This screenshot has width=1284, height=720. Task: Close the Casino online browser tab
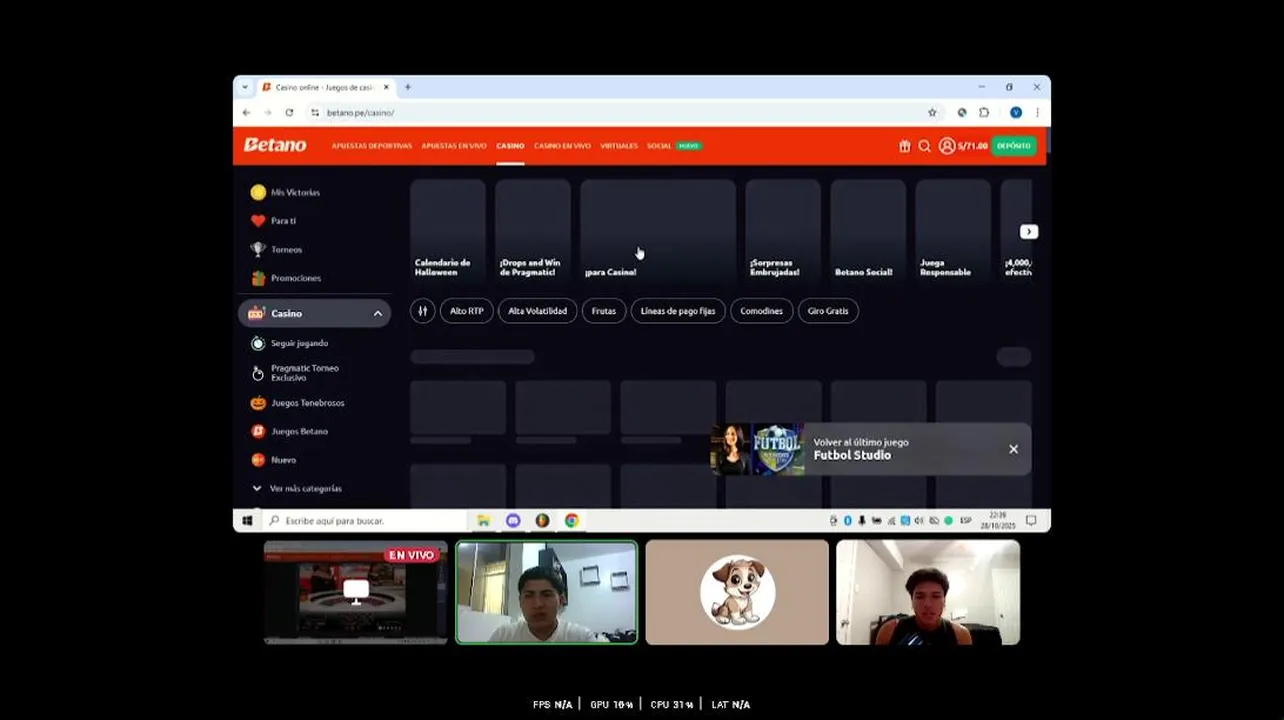[386, 88]
